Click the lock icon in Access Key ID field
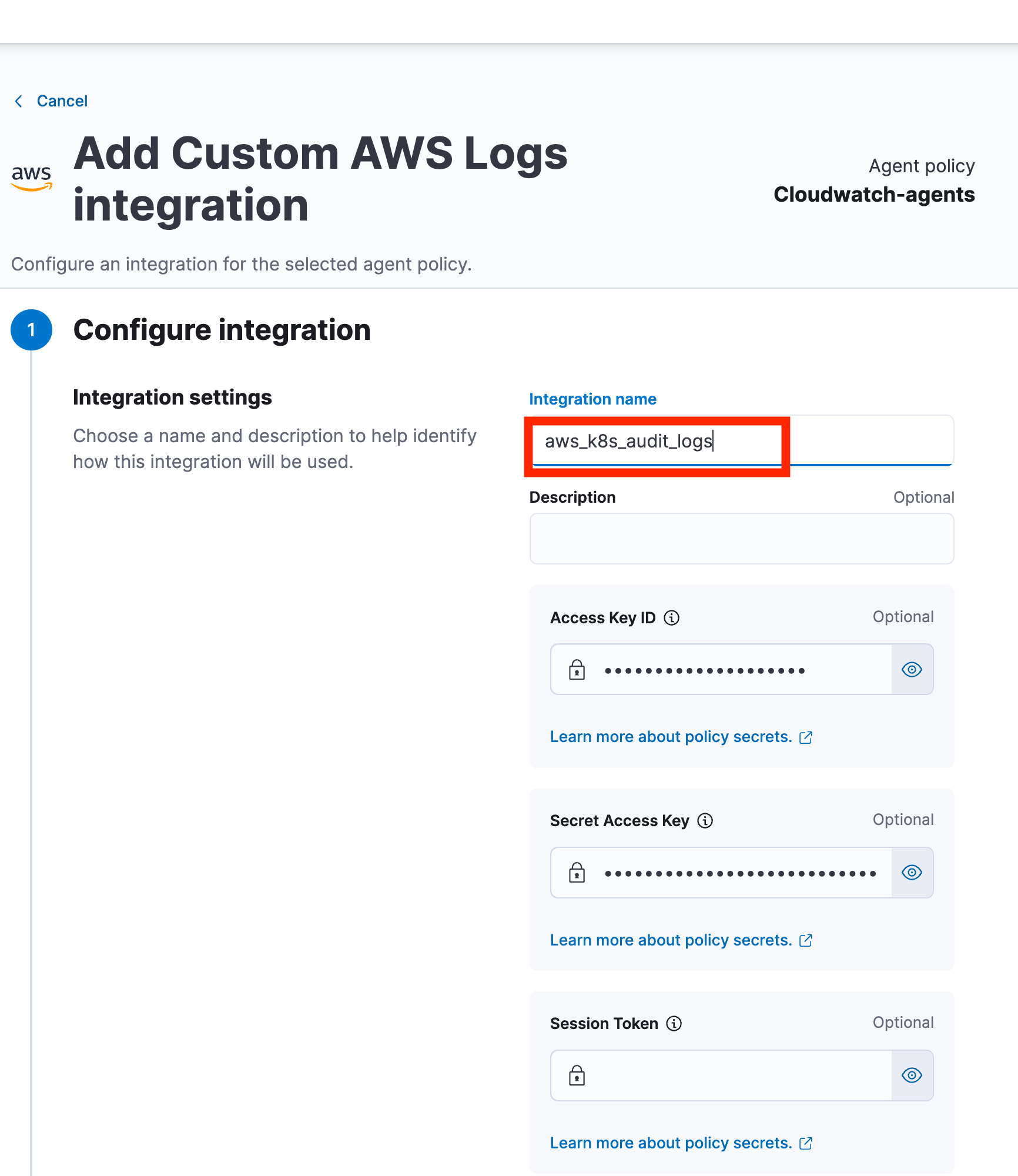This screenshot has width=1018, height=1176. tap(577, 670)
